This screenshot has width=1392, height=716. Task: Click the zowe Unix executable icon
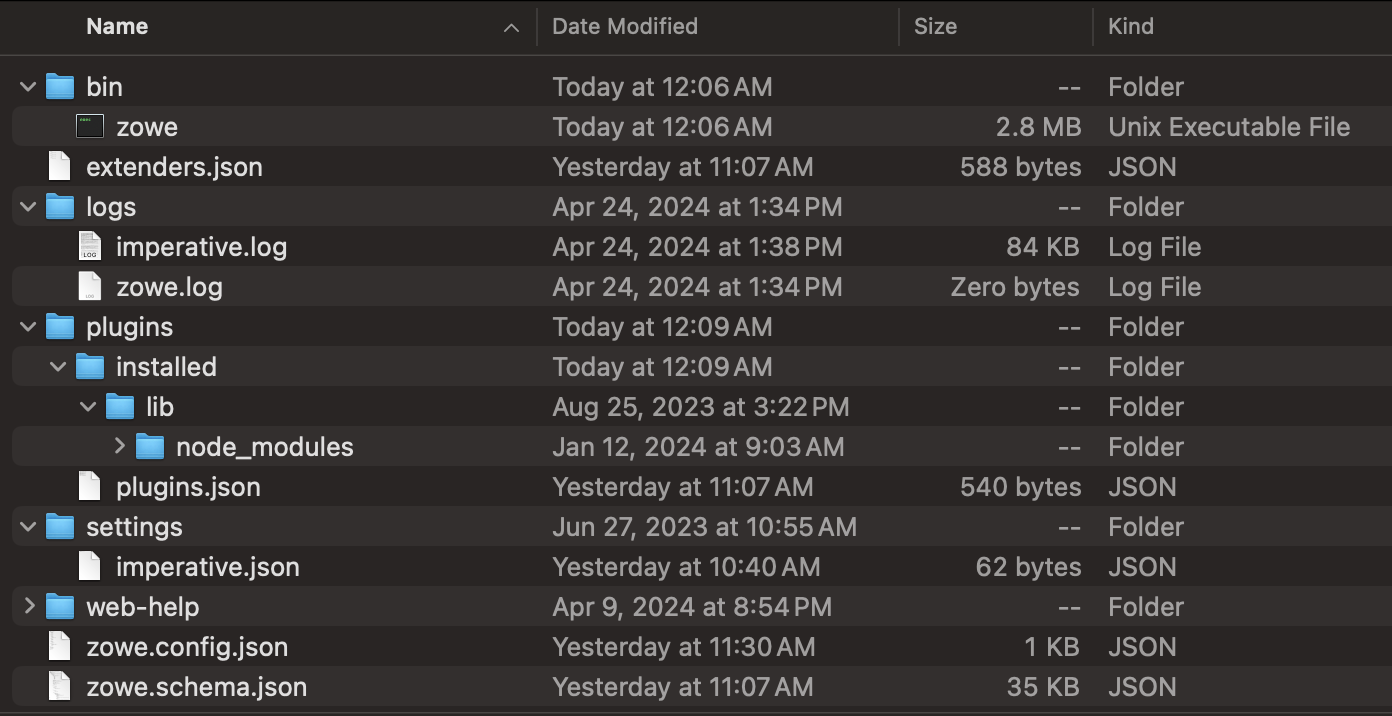89,126
